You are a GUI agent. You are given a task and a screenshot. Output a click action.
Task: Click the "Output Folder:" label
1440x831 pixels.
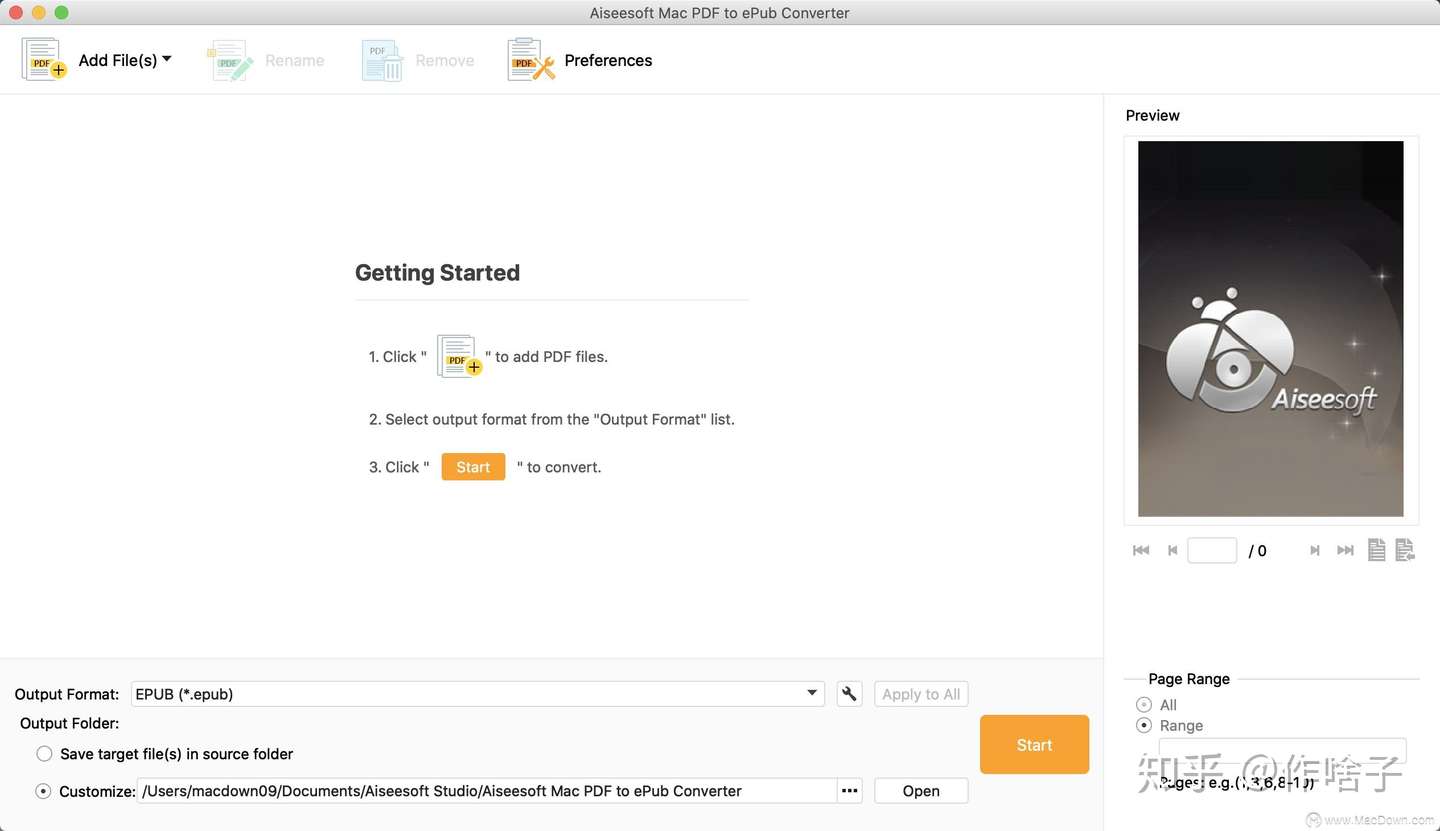pos(69,723)
